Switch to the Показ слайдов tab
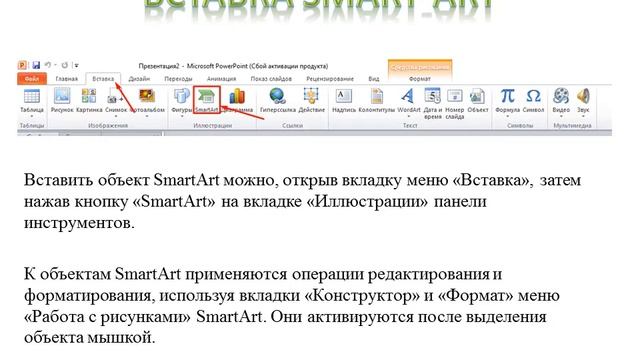The height and width of the screenshot is (360, 640). pyautogui.click(x=271, y=79)
